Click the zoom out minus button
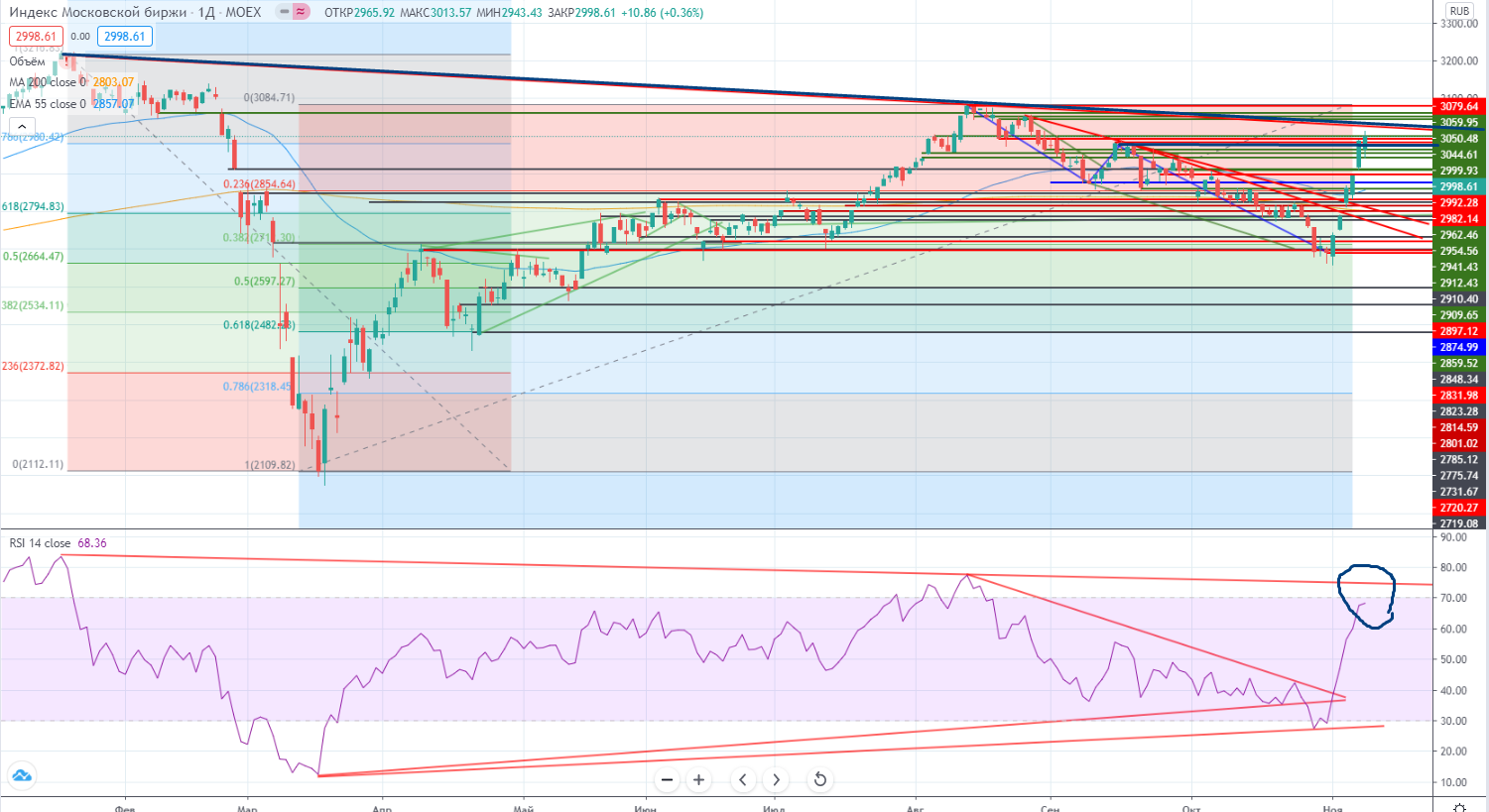Viewport: 1489px width, 812px height. 668,779
